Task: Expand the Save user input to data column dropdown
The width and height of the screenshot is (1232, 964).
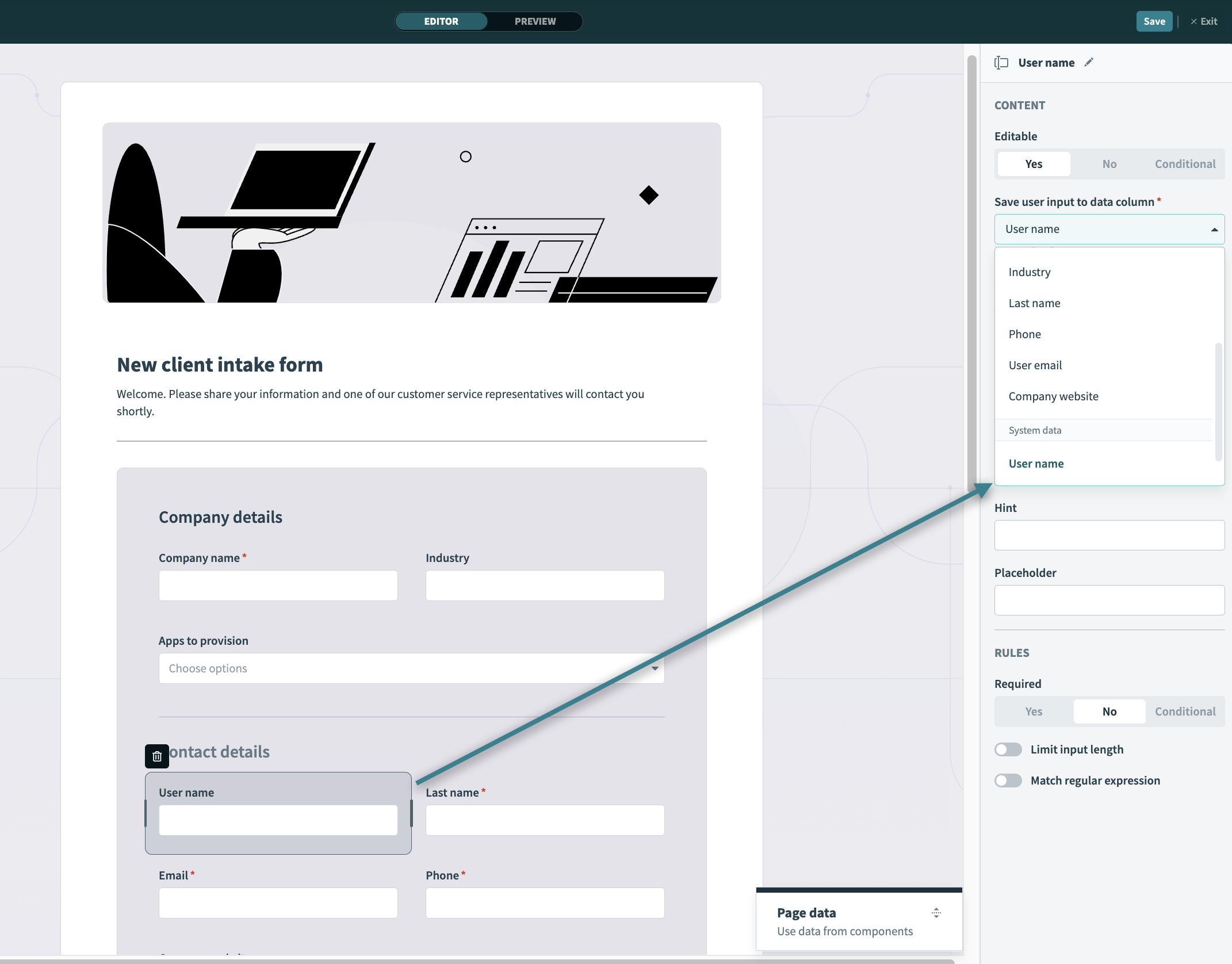Action: click(x=1109, y=228)
